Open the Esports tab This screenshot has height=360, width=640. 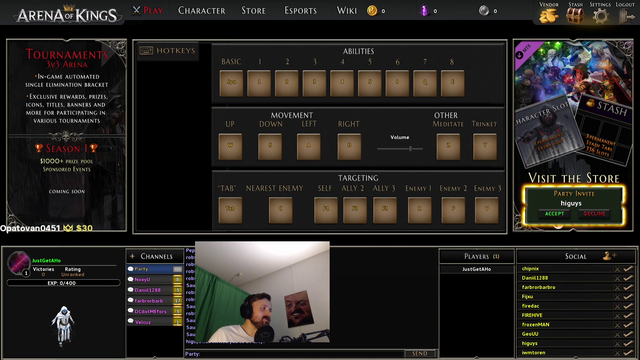click(300, 10)
